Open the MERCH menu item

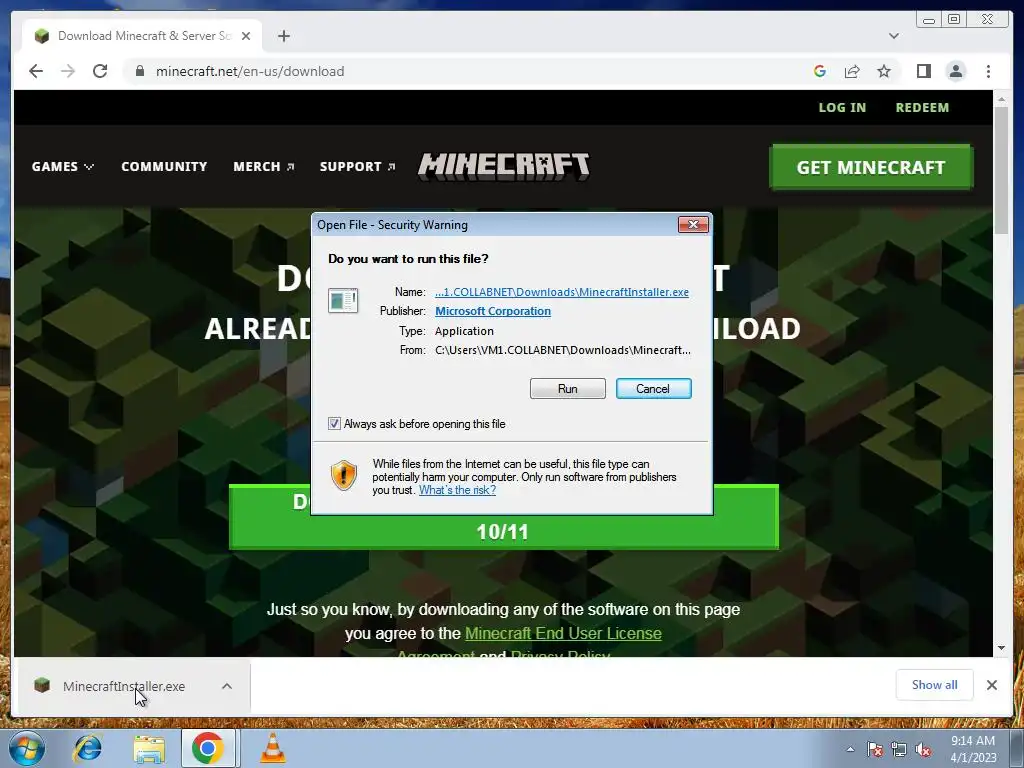click(263, 167)
